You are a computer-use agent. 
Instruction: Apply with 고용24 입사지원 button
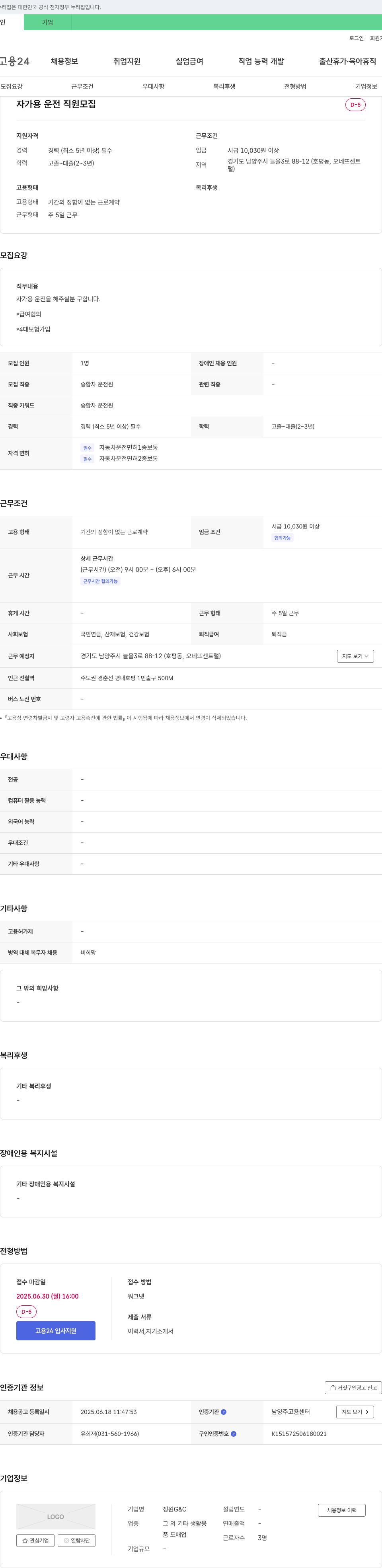[56, 1330]
